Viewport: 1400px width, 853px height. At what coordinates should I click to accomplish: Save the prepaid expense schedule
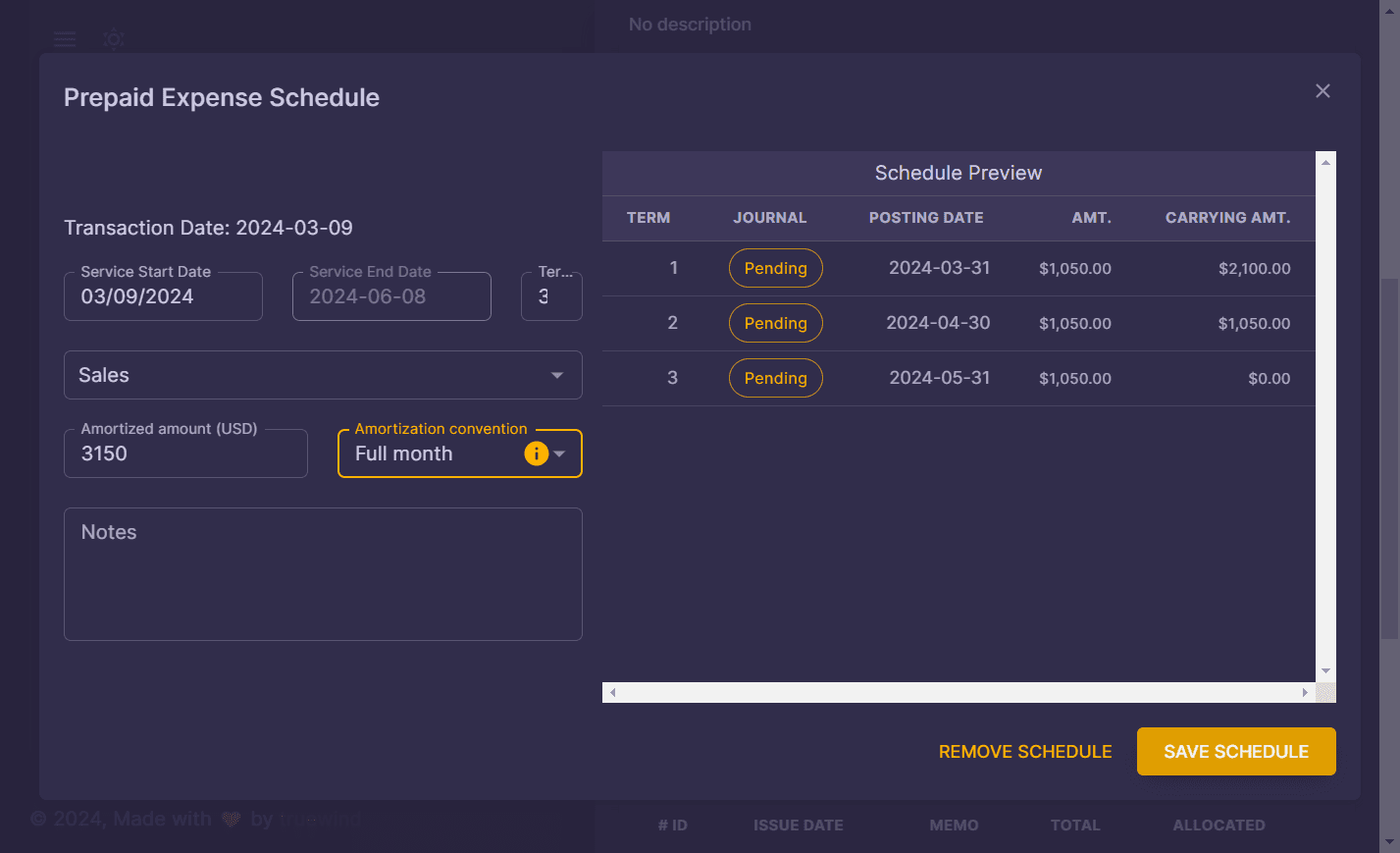(1235, 751)
